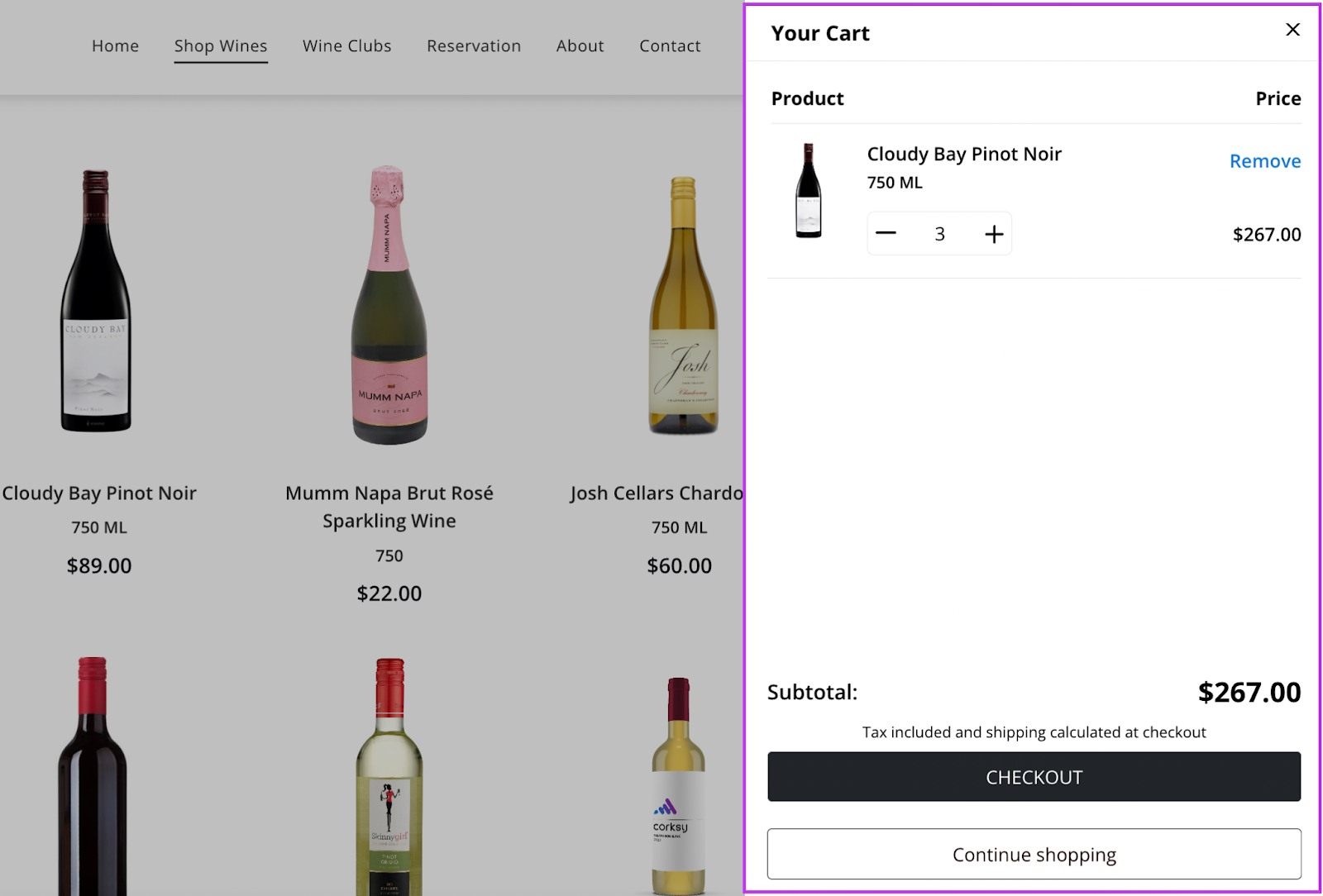
Task: Click Continue shopping button
Action: 1034,854
